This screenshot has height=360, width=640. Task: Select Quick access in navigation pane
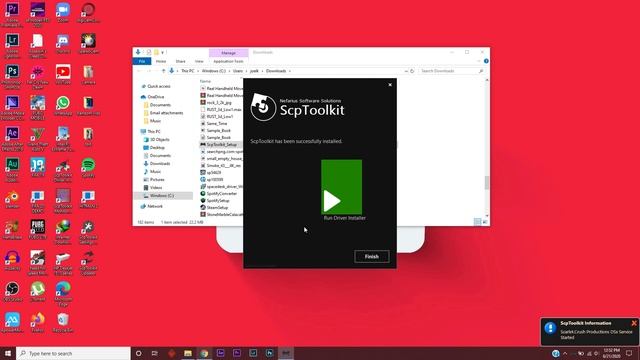click(x=159, y=86)
